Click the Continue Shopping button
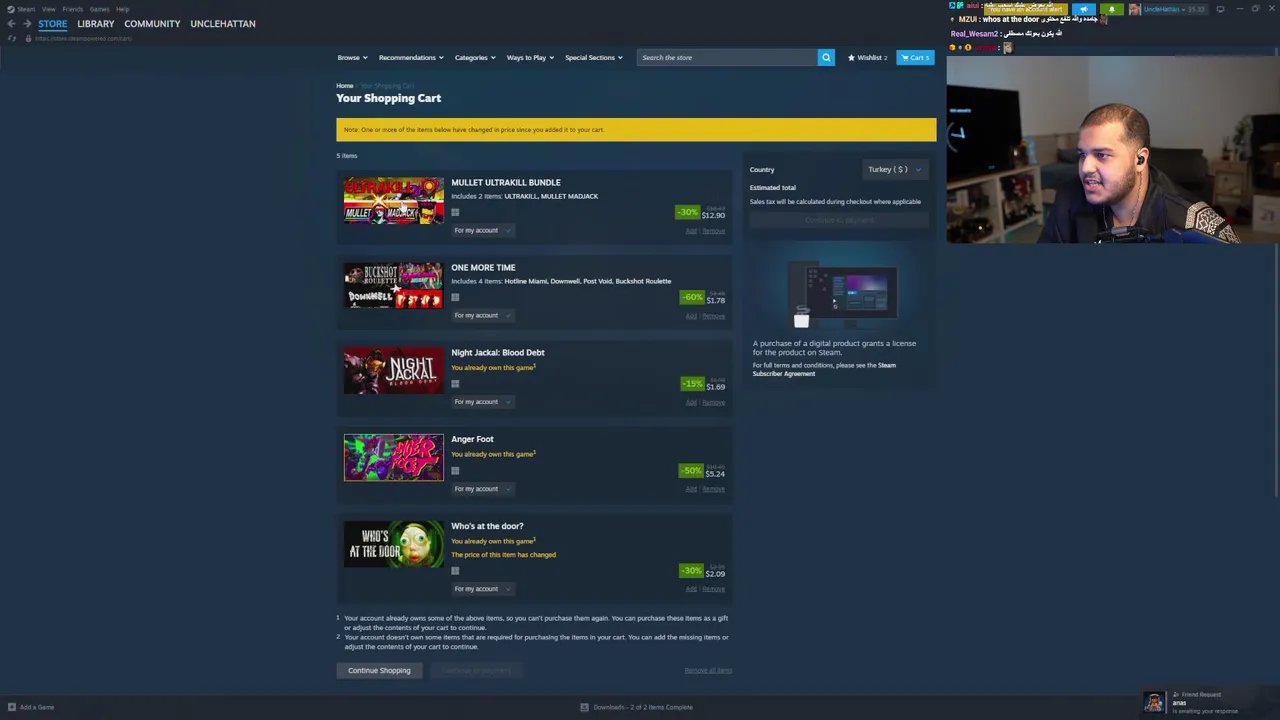The height and width of the screenshot is (720, 1280). (x=379, y=670)
